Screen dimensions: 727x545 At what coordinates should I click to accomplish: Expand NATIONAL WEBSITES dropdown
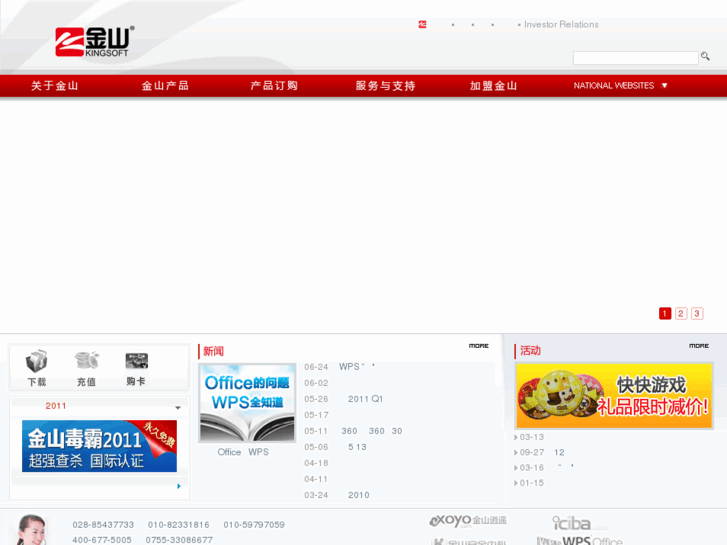(620, 86)
